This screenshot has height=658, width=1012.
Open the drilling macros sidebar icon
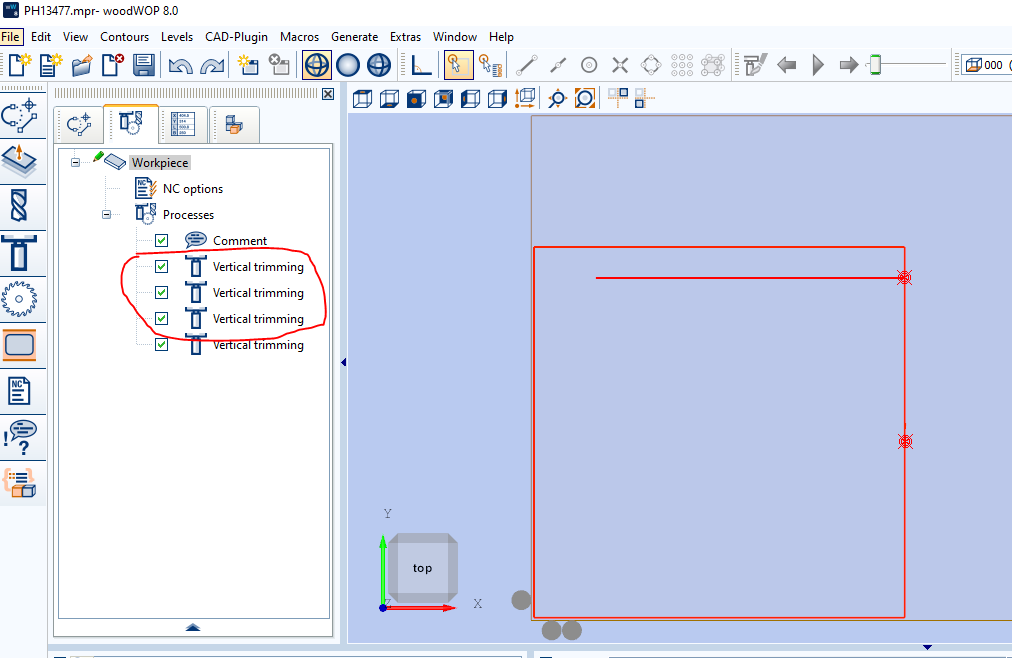tap(19, 207)
